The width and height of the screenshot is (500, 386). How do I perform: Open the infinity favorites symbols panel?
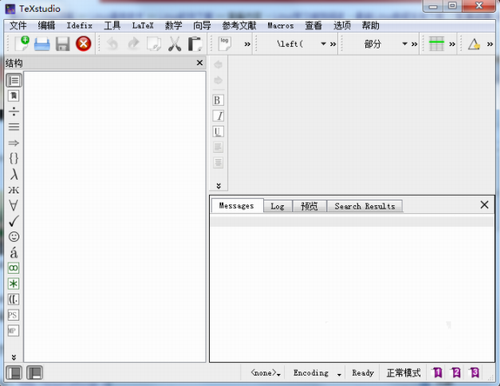14,268
